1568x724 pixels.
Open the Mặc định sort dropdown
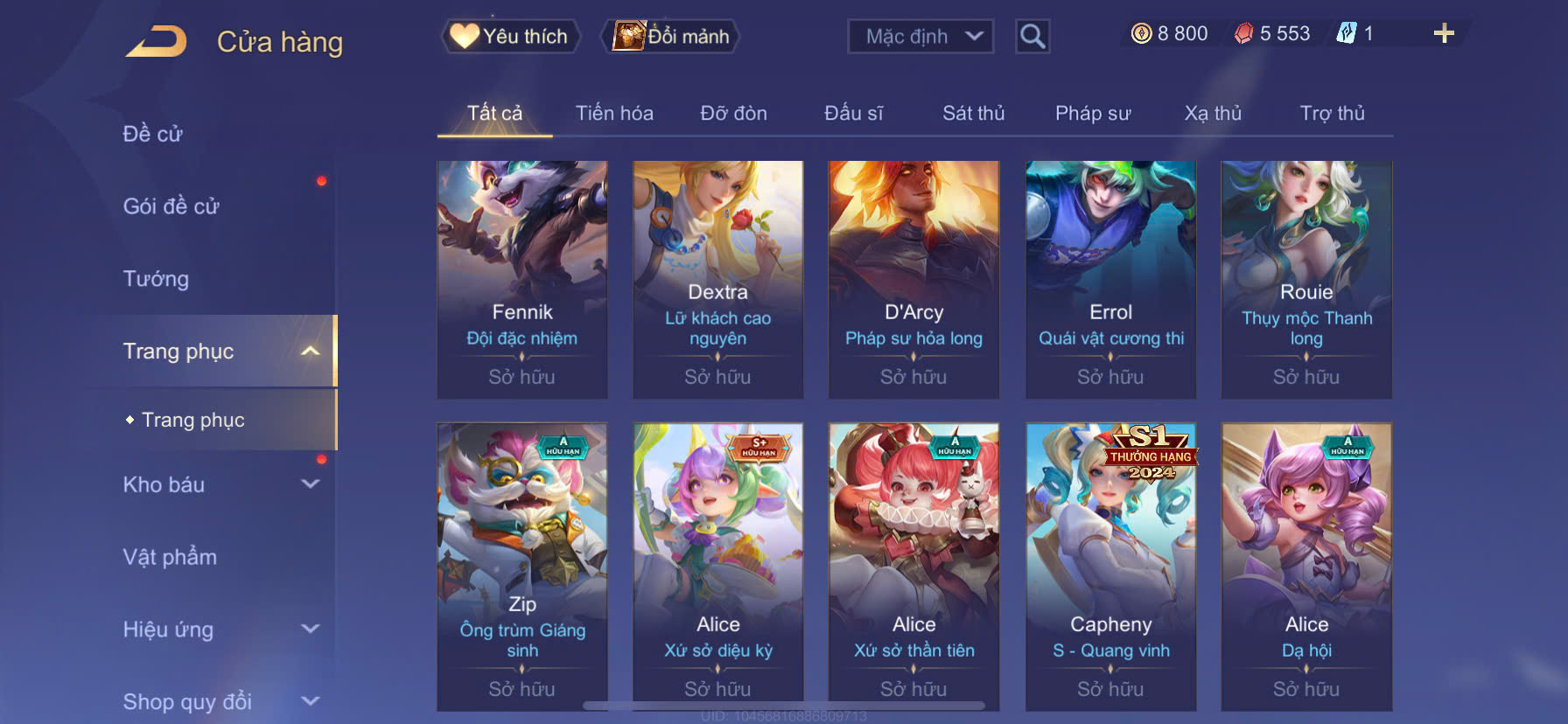click(x=920, y=36)
